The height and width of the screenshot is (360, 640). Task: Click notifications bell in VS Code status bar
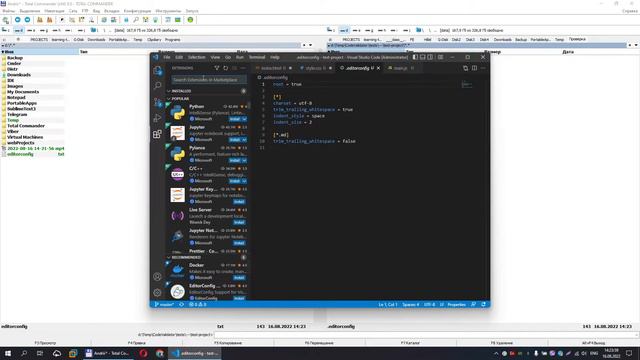click(483, 304)
